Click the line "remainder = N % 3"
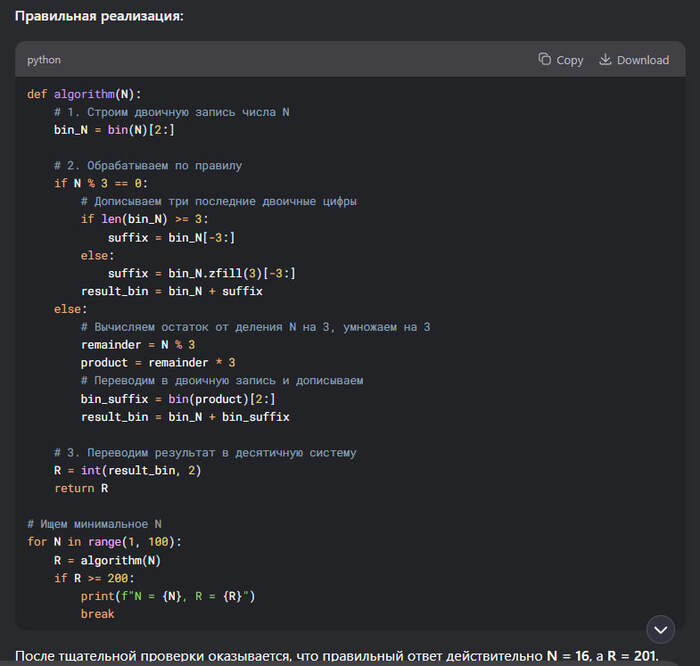Screen dimensions: 700x666 coord(138,344)
